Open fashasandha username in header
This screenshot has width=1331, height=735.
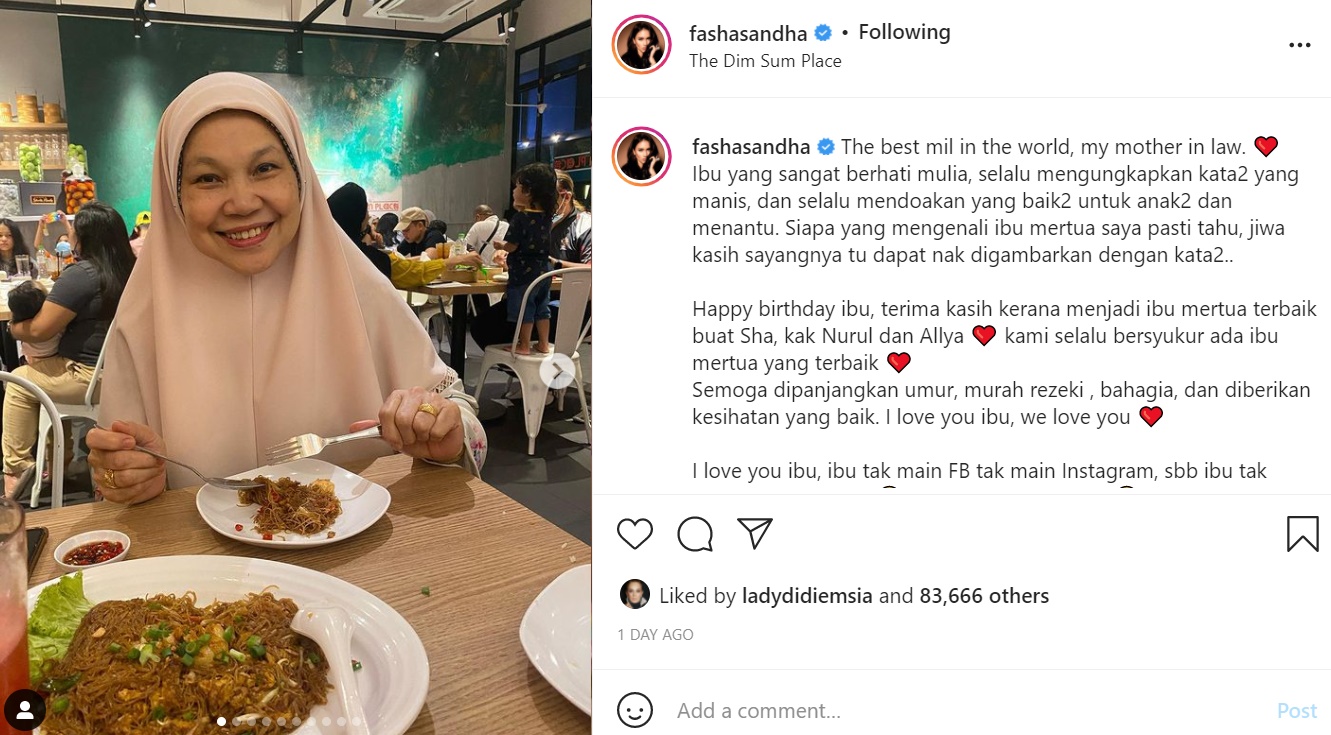748,33
